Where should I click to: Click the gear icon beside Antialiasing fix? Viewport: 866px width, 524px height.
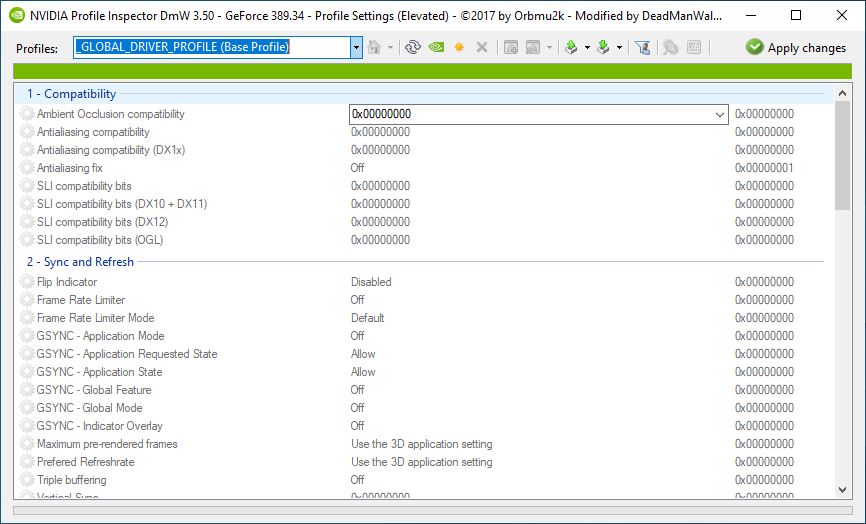pyautogui.click(x=27, y=167)
